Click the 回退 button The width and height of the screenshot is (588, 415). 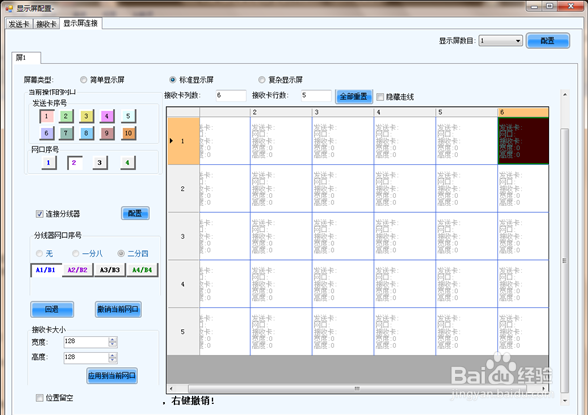pos(52,309)
